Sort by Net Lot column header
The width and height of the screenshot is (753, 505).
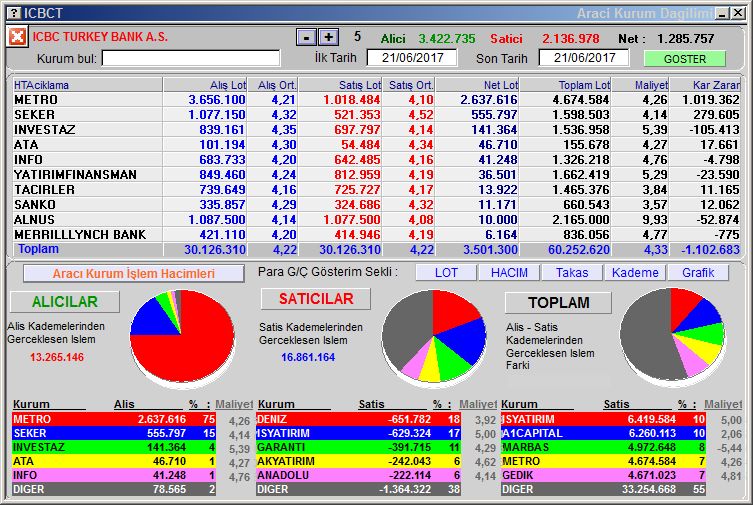pos(477,85)
